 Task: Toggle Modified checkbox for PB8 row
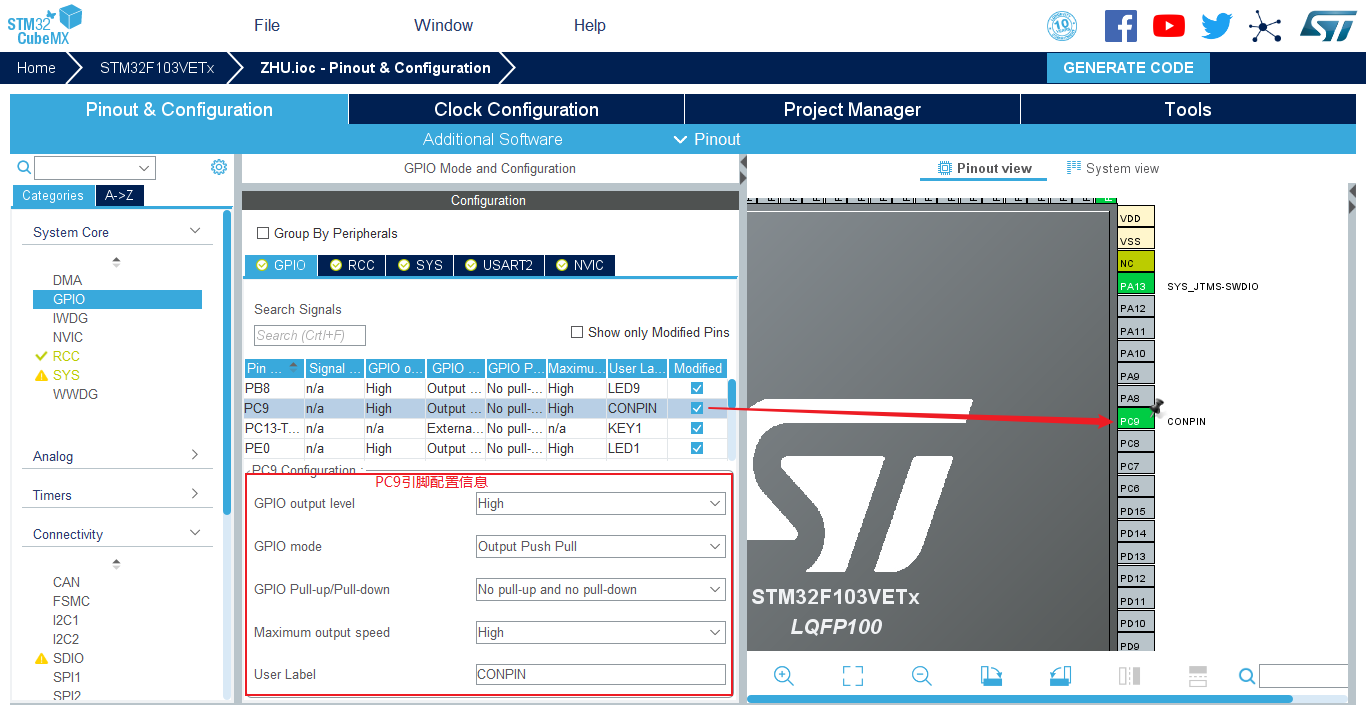coord(697,388)
